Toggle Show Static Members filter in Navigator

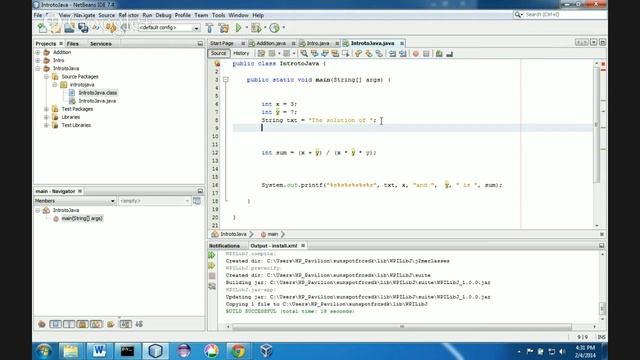[x=69, y=324]
